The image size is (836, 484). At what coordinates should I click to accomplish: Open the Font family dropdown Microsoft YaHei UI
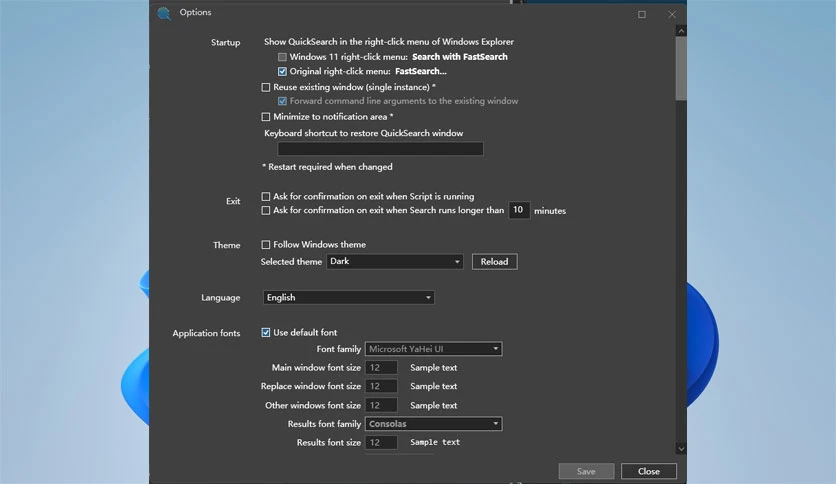tap(433, 349)
